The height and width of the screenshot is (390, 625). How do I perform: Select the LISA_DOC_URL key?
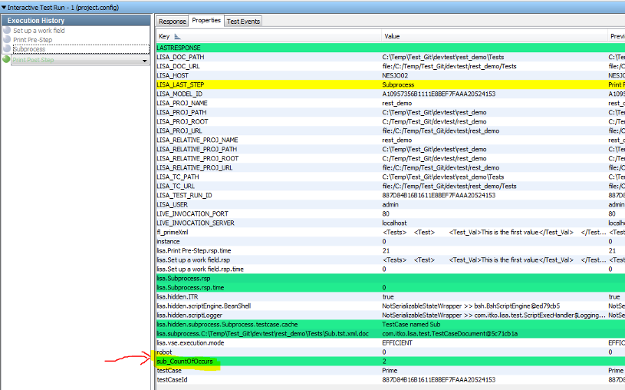[178, 66]
